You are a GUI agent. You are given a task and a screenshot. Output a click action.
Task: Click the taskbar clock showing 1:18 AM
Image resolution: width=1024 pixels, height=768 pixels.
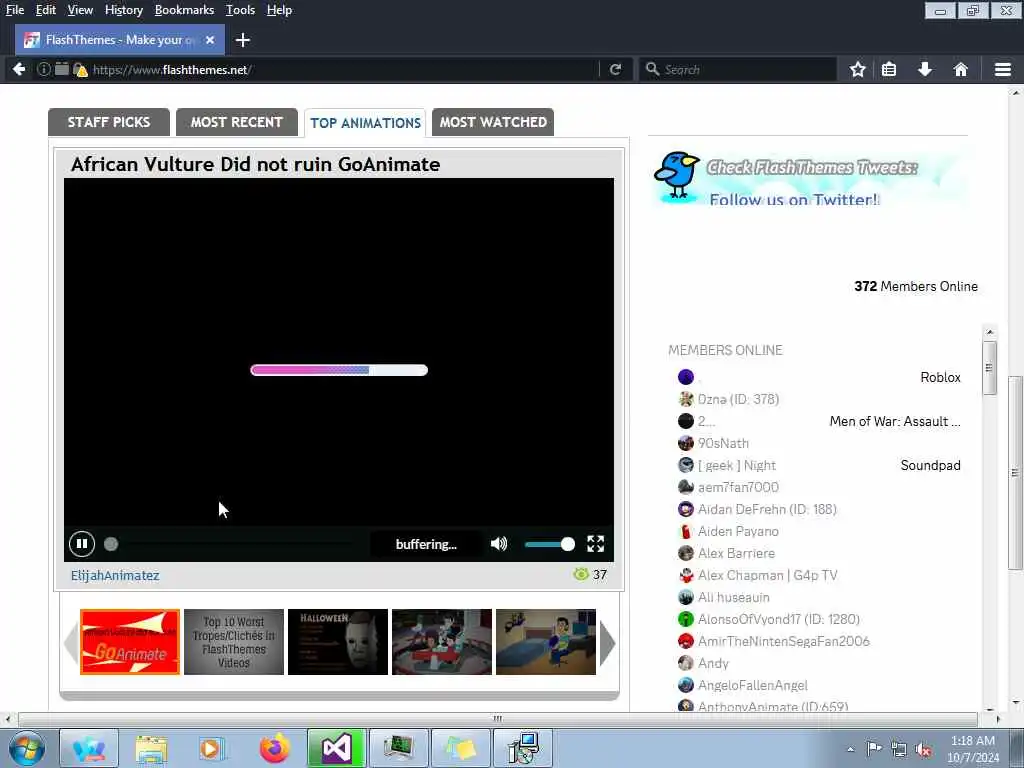coord(972,749)
